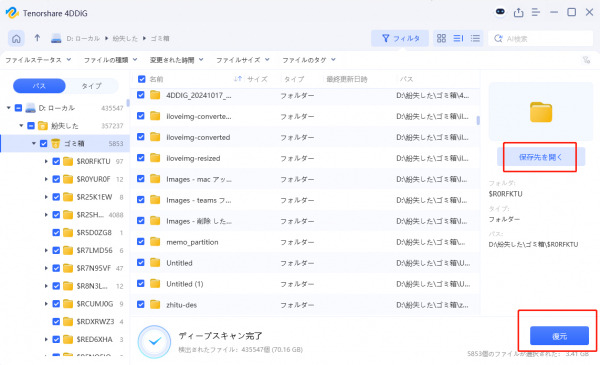The image size is (600, 365).
Task: Toggle name column sort order icon
Action: pos(238,79)
